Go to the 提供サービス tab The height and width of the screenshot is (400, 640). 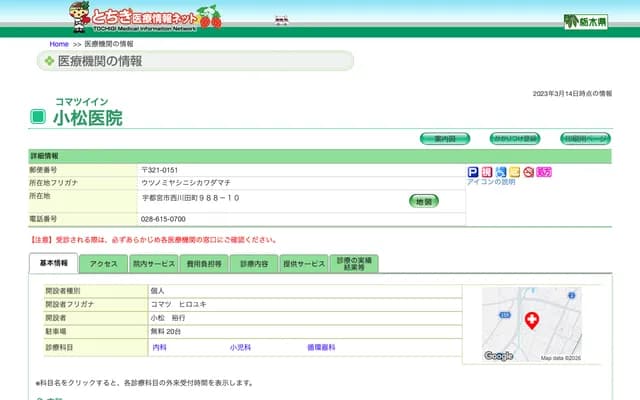[304, 264]
